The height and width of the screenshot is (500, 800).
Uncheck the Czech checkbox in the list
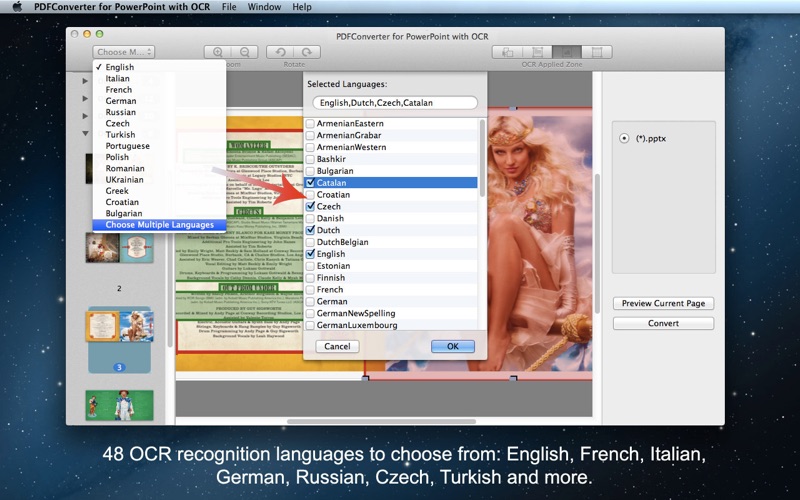pyautogui.click(x=310, y=206)
